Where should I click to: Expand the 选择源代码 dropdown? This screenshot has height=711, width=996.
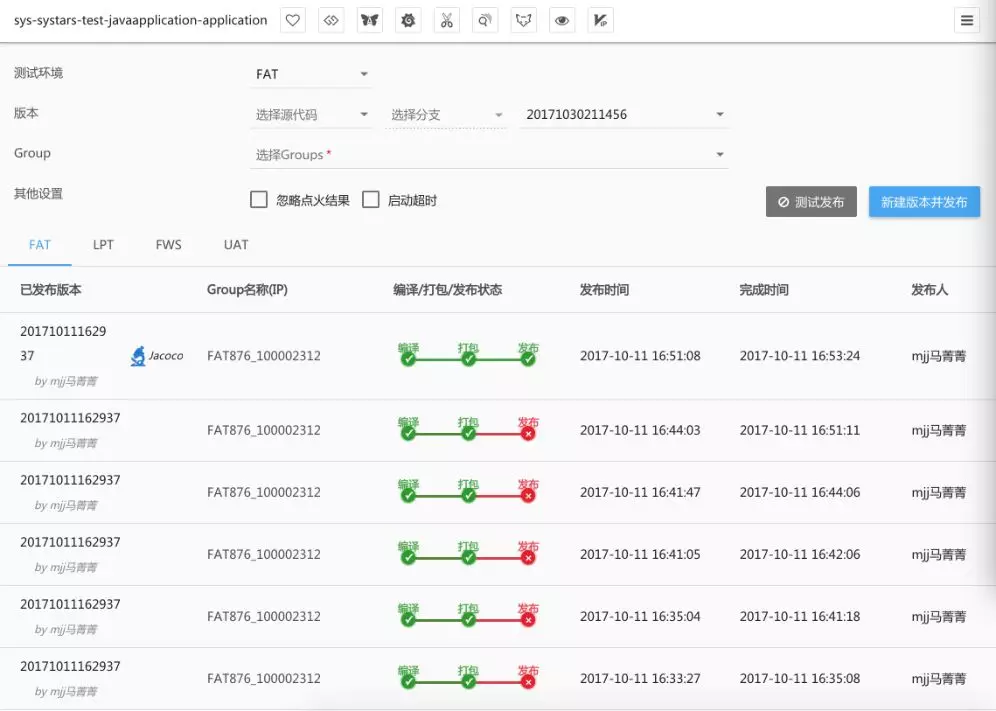coord(312,115)
